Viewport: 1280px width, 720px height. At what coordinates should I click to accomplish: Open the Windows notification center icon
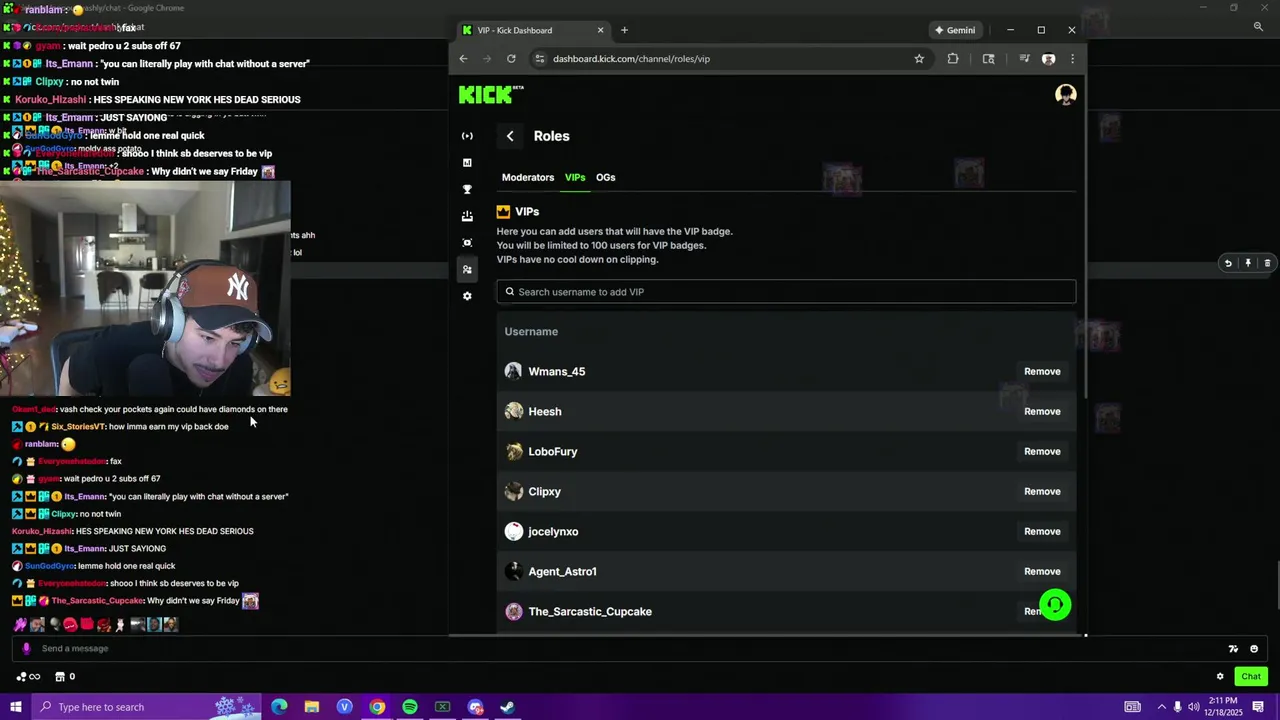click(1259, 707)
